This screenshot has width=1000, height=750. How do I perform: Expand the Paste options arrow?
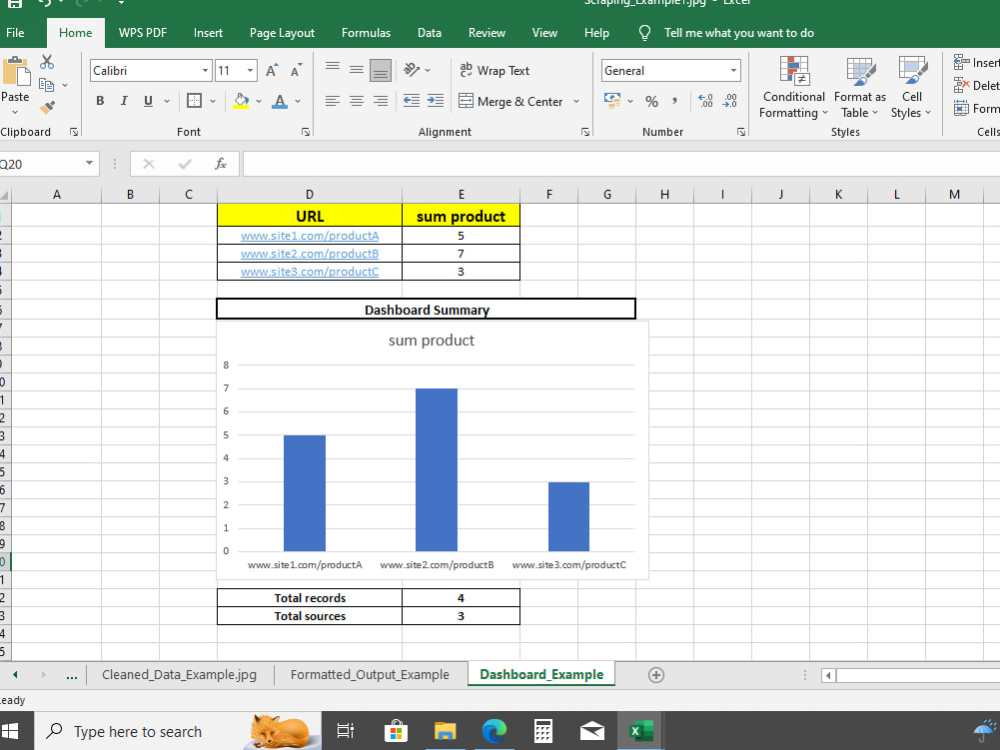click(x=15, y=112)
